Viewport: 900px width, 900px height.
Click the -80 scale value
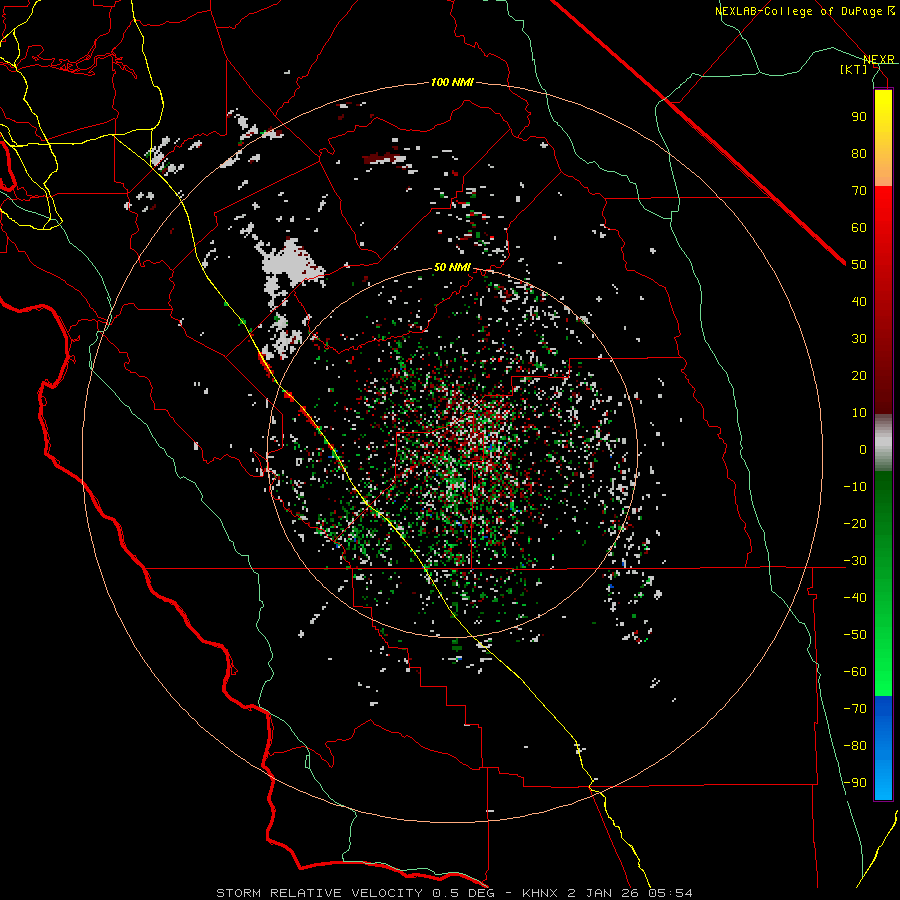[855, 746]
